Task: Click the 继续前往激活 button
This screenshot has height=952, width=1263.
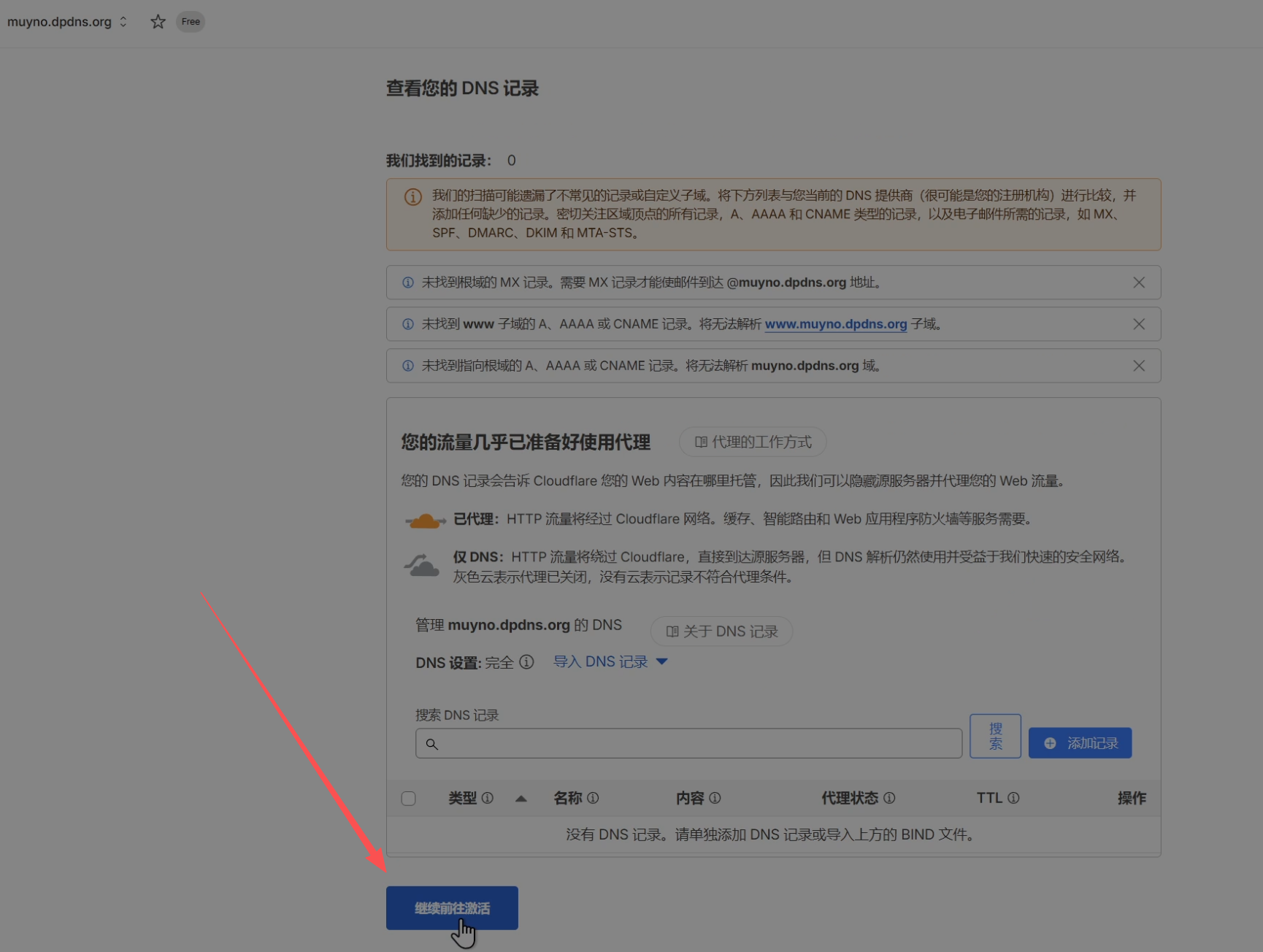Action: click(x=452, y=908)
